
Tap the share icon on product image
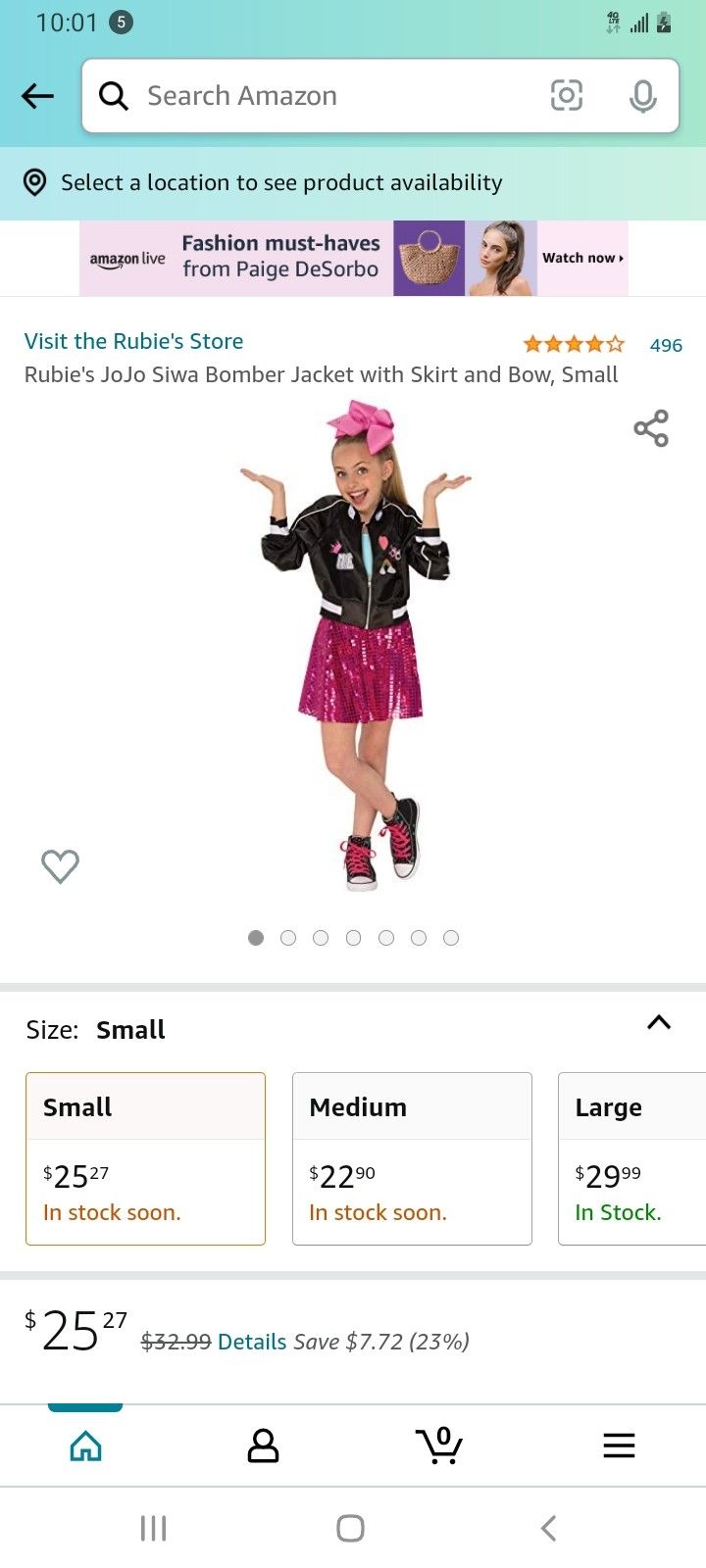click(651, 428)
